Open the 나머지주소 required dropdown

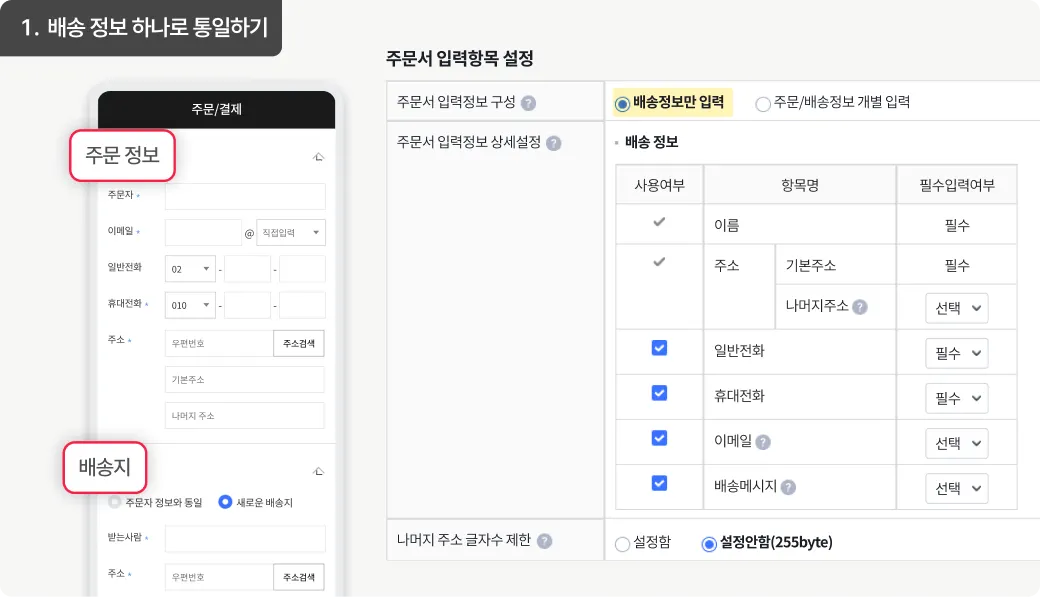[x=956, y=308]
